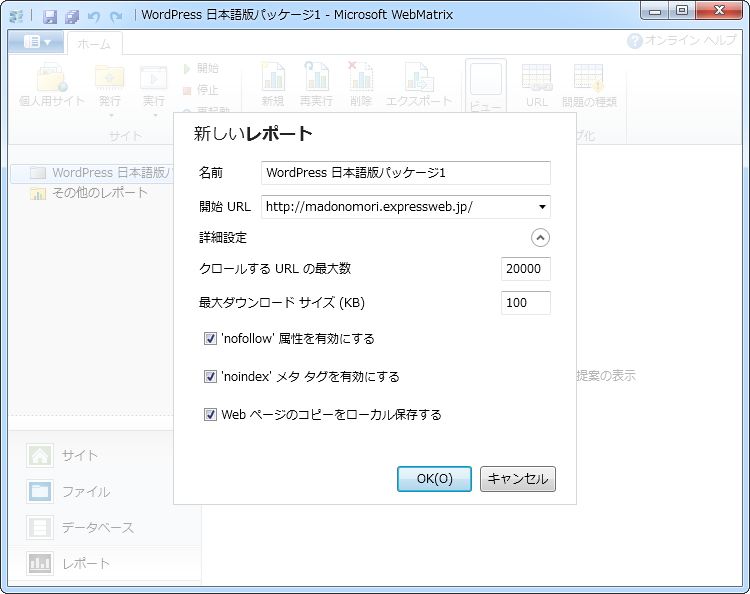The height and width of the screenshot is (594, 750).
Task: Click the キャンセル button
Action: click(x=518, y=479)
